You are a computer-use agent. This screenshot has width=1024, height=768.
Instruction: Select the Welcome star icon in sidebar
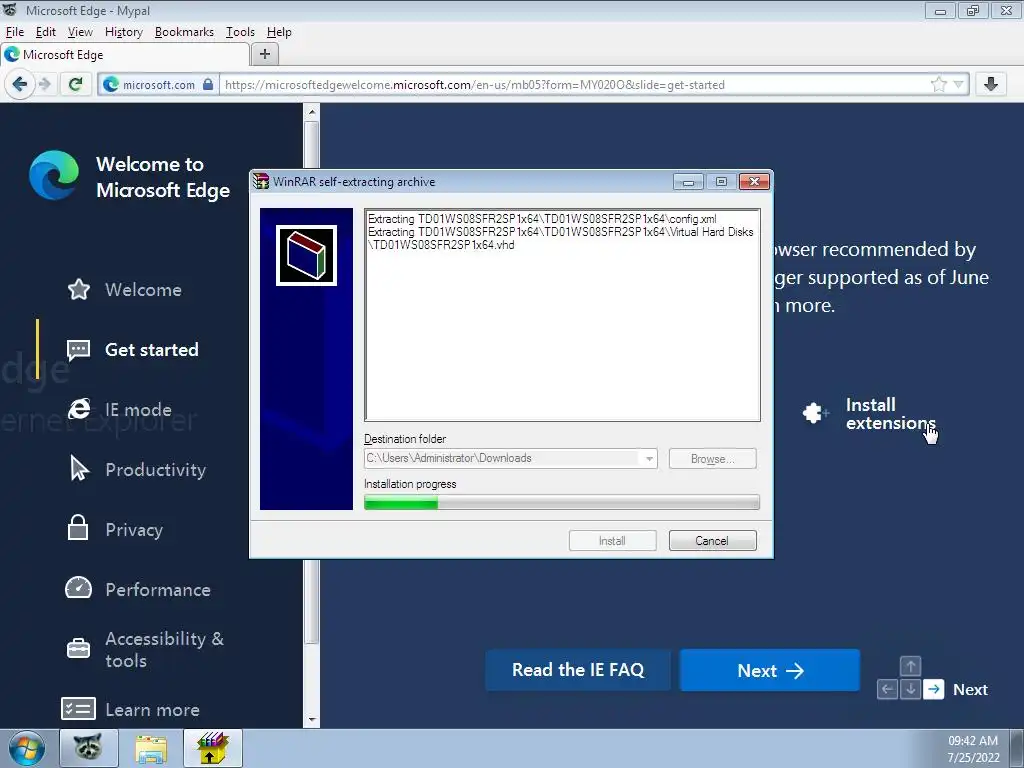79,289
